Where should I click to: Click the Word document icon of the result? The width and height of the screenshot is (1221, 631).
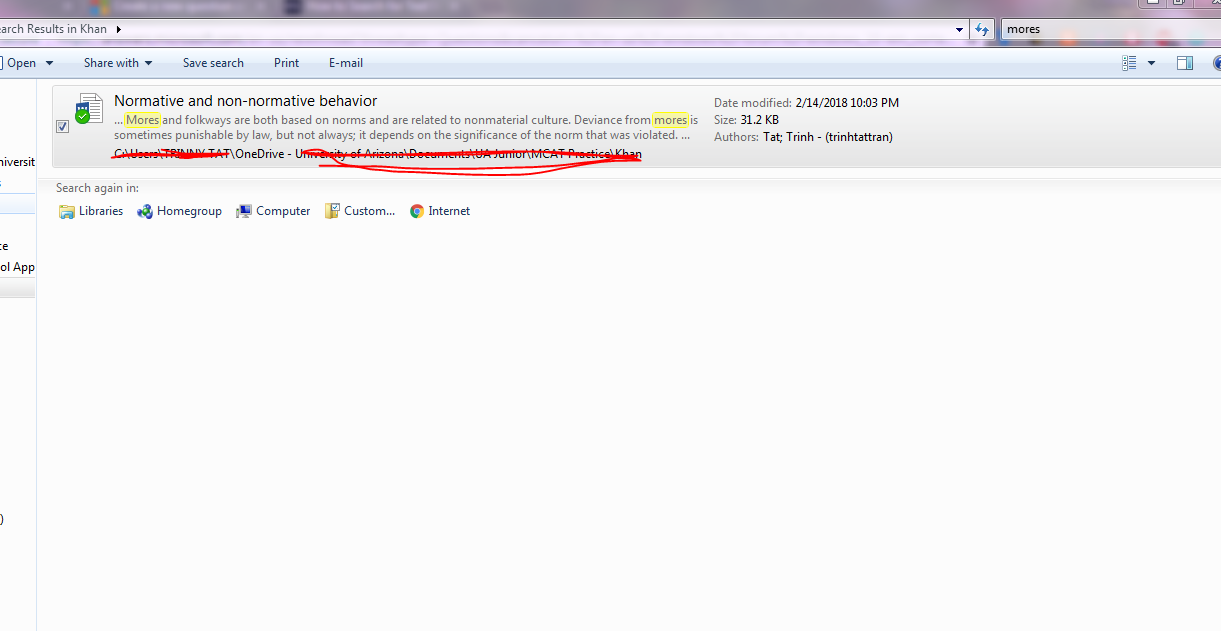[89, 108]
